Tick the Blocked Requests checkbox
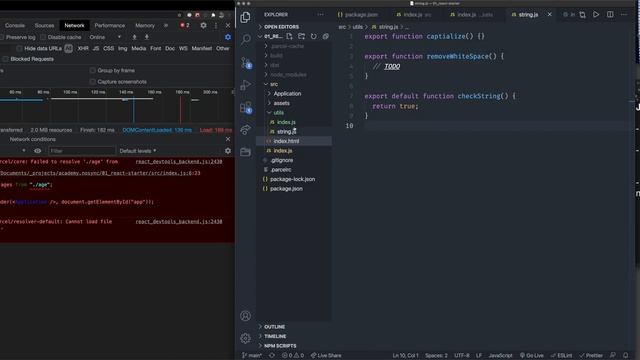Image resolution: width=640 pixels, height=360 pixels. point(5,59)
